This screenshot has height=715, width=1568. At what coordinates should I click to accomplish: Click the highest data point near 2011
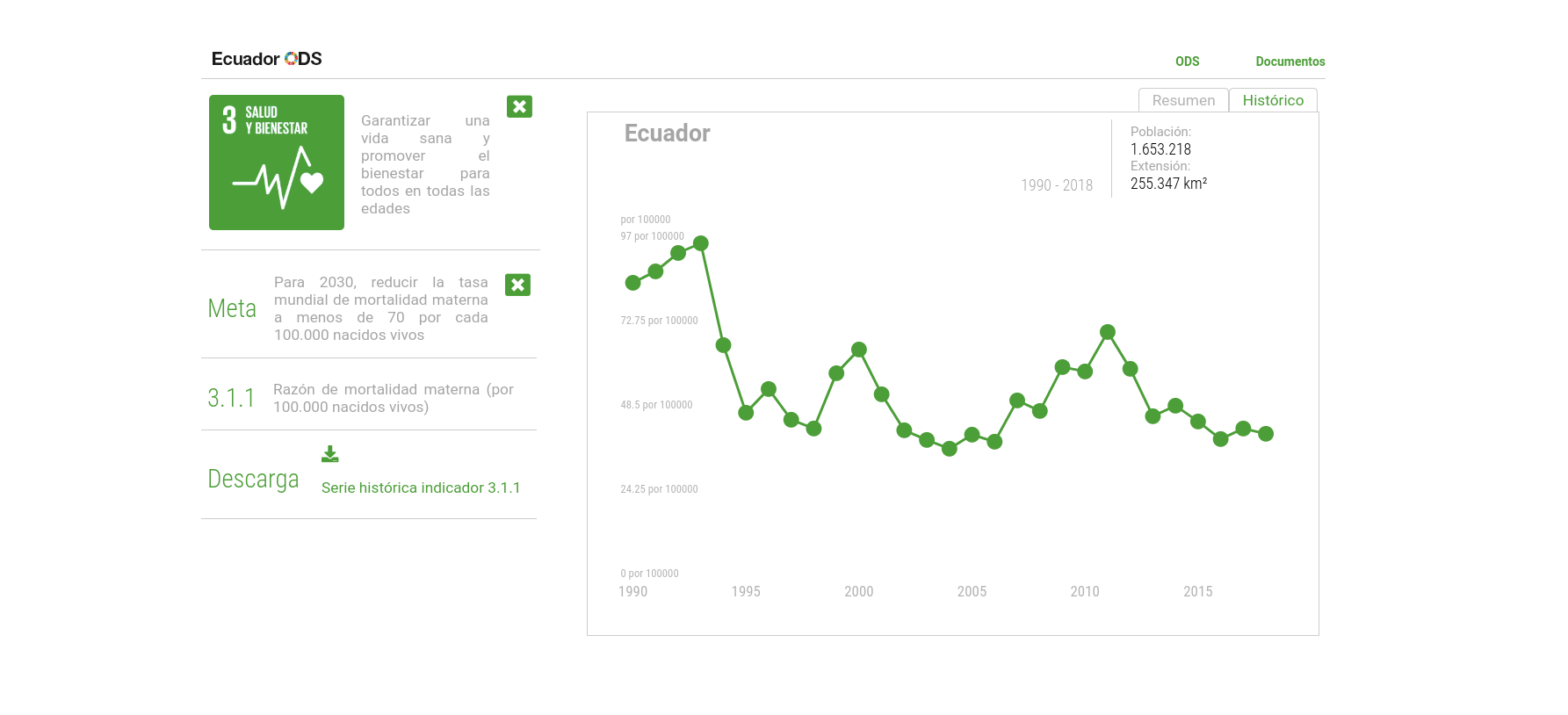1108,332
